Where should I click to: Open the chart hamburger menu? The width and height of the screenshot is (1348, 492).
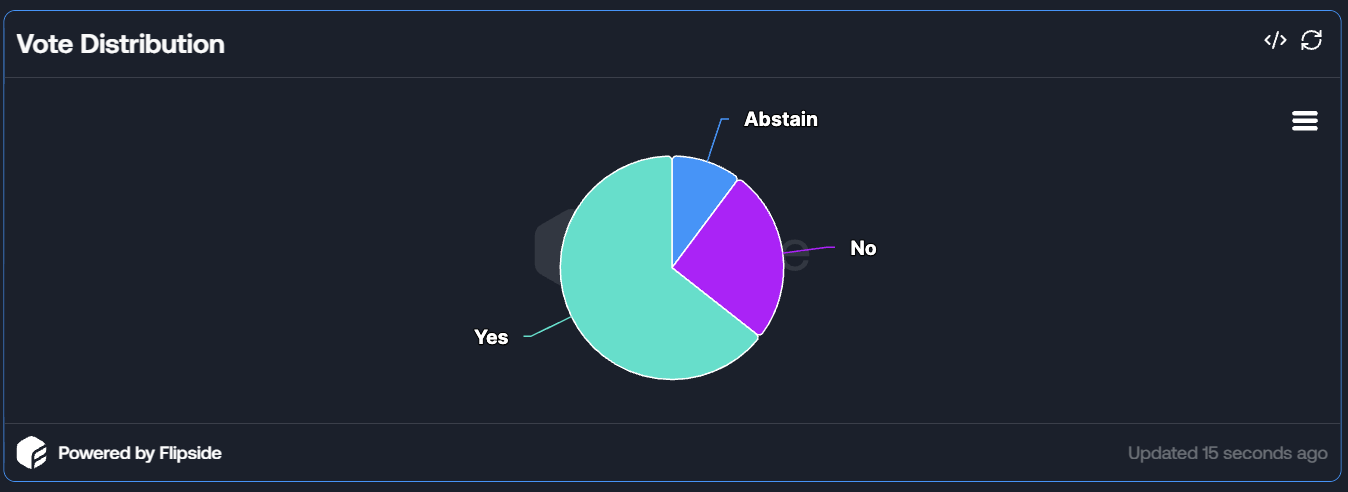tap(1305, 121)
